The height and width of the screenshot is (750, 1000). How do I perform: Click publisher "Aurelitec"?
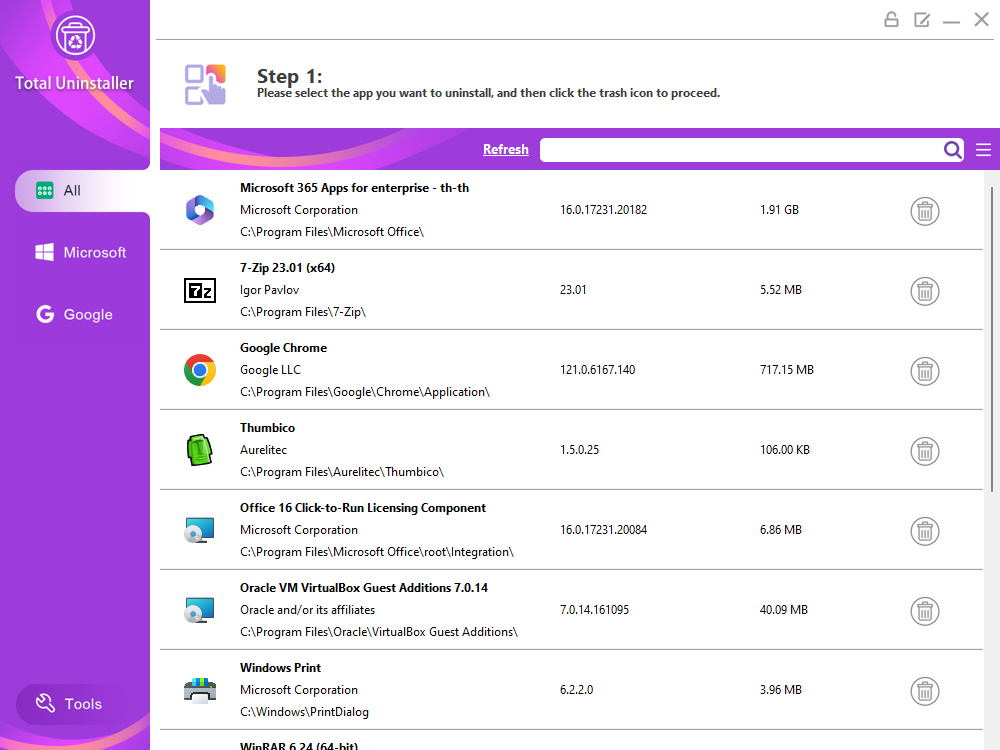click(263, 450)
